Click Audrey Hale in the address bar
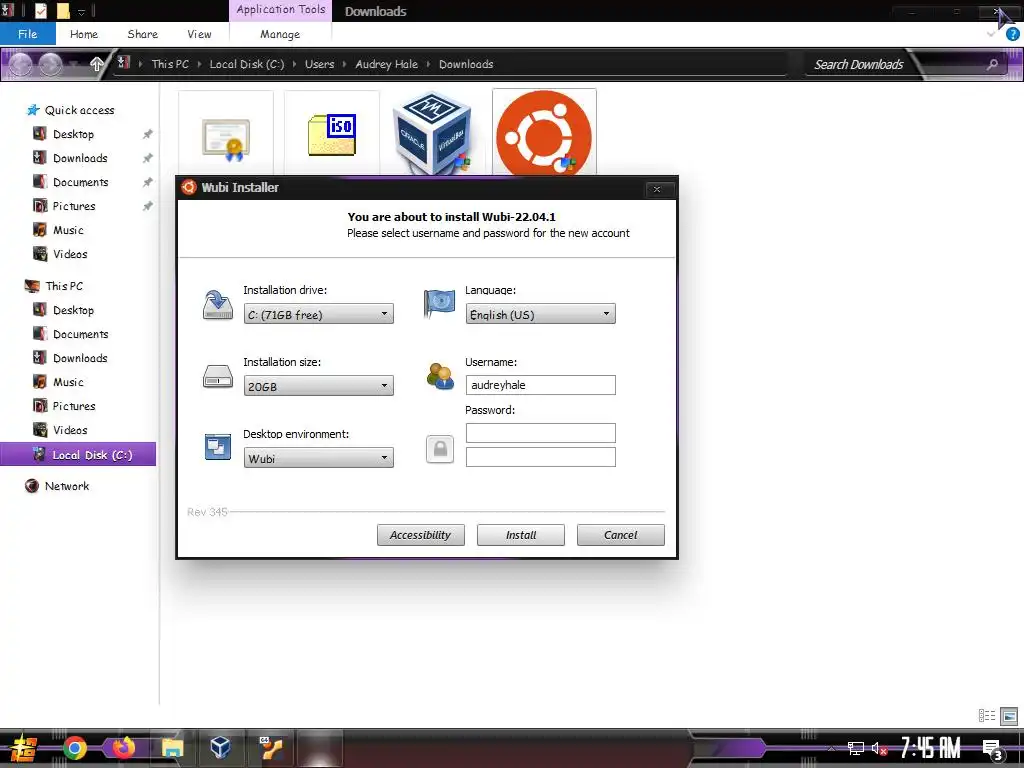Screen dimensions: 1024x768 [386, 64]
